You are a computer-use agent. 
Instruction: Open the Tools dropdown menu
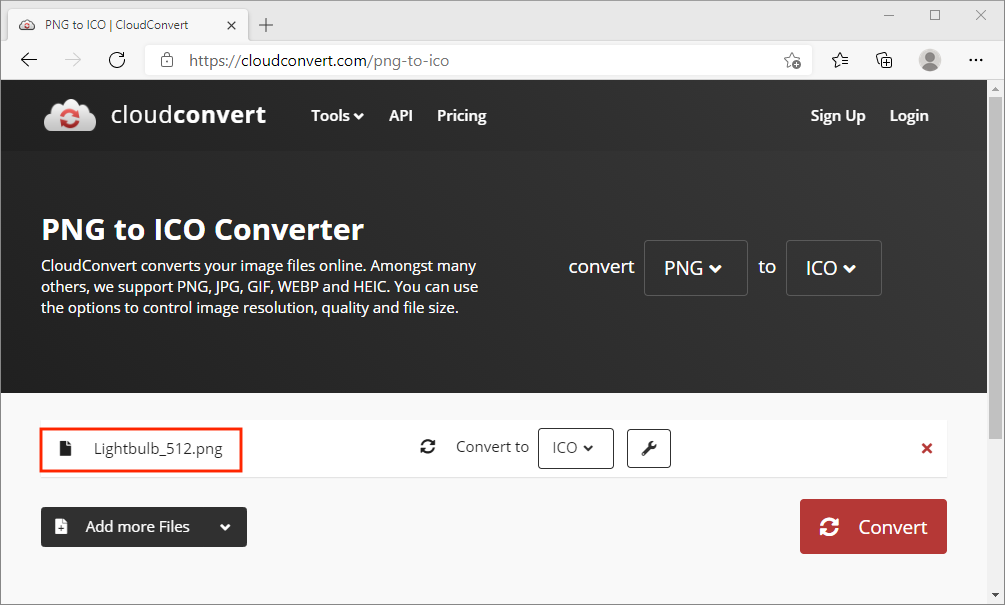tap(337, 116)
